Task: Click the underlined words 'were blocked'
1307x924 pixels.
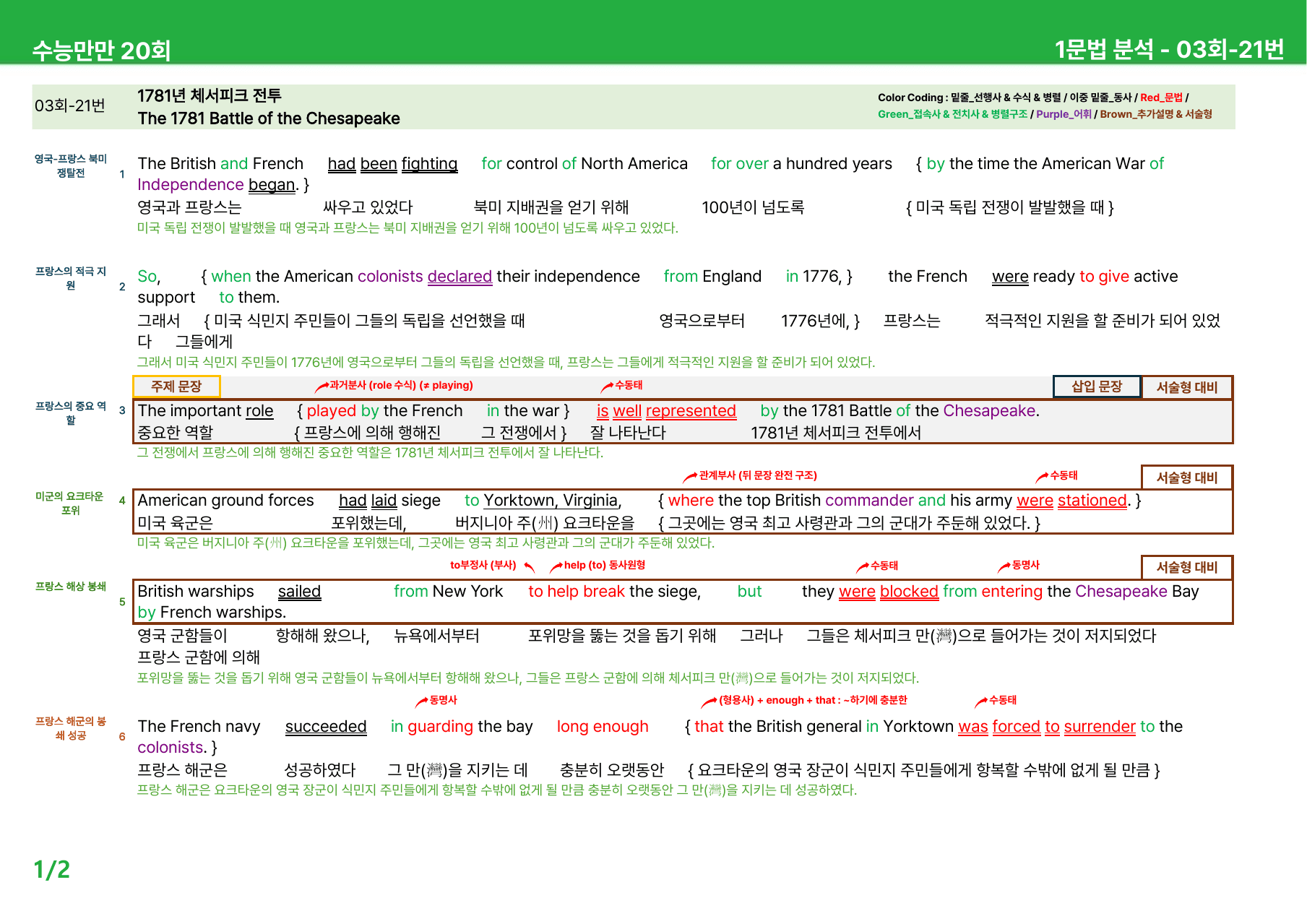Action: coord(888,592)
